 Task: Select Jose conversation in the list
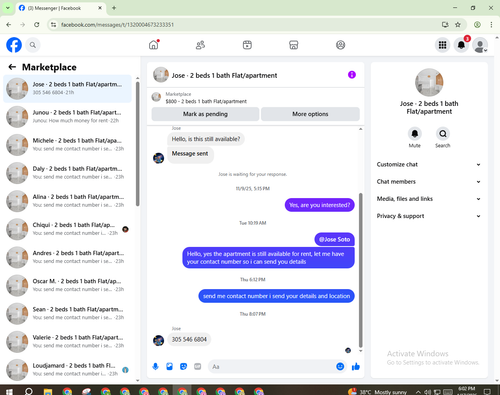pos(67,89)
